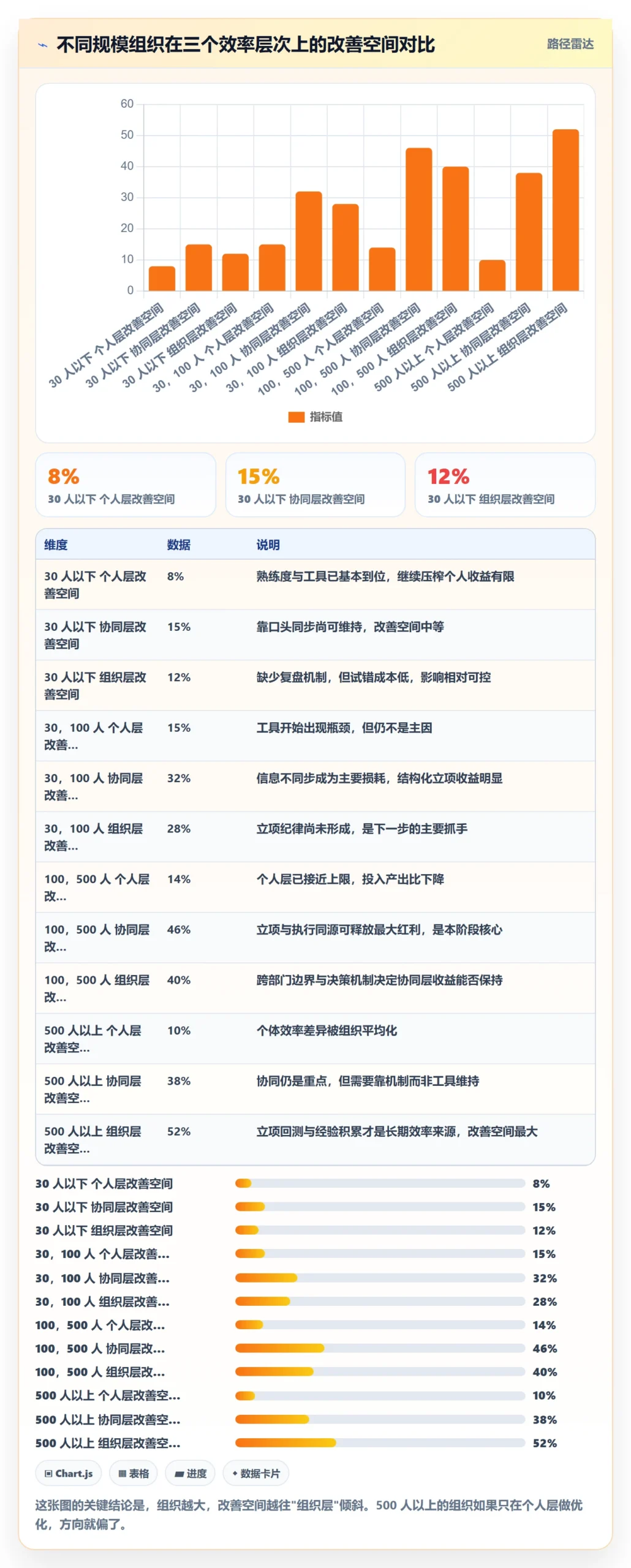Click progress list label 30, 100 人 个人层改善
Image resolution: width=631 pixels, height=1568 pixels.
pos(102,1254)
